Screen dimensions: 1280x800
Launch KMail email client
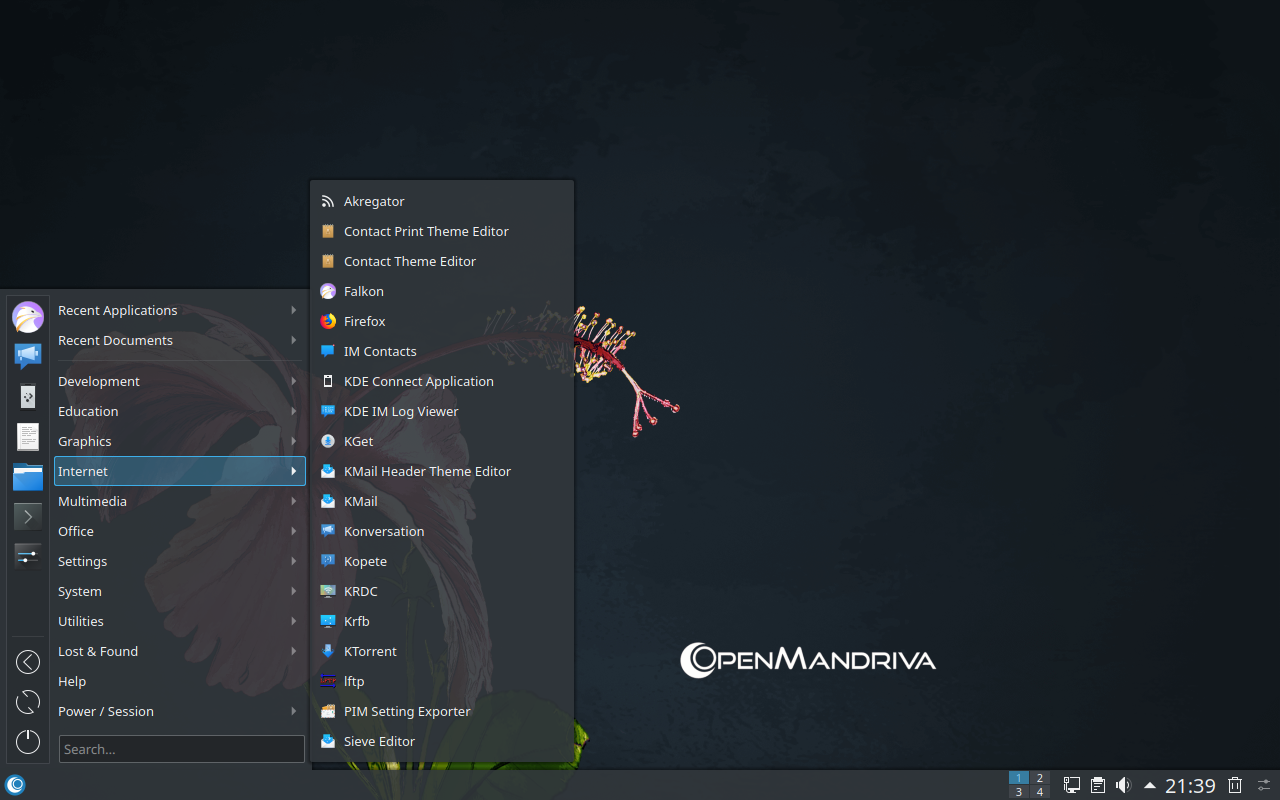360,501
